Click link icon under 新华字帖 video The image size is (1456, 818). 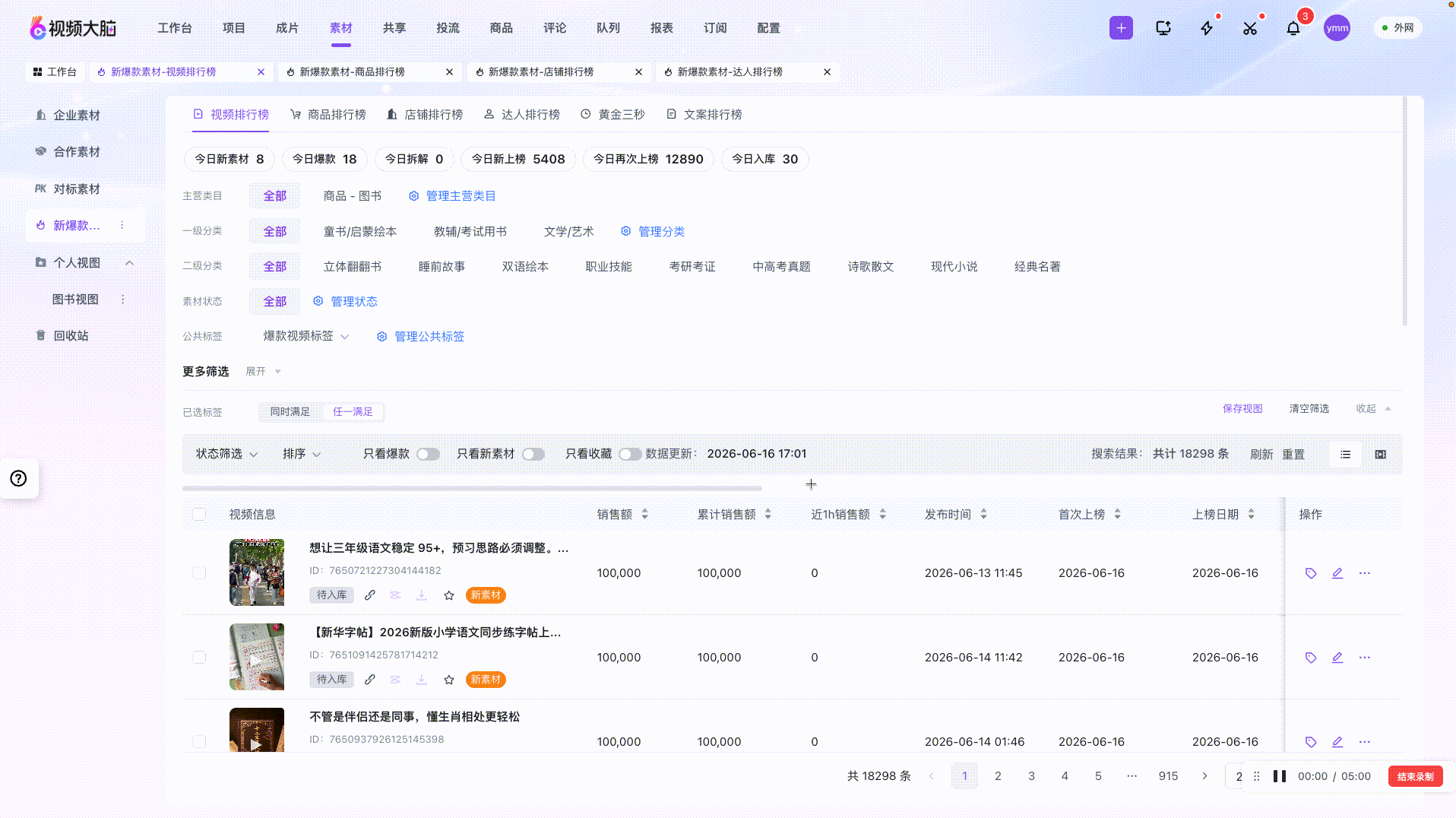(x=370, y=680)
